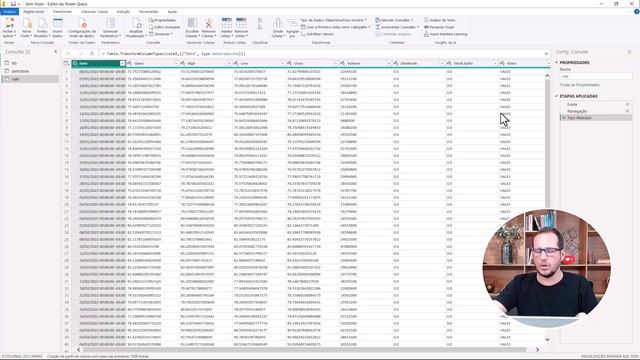Switch to the Ajuda tab
This screenshot has width=640, height=360.
172,12
